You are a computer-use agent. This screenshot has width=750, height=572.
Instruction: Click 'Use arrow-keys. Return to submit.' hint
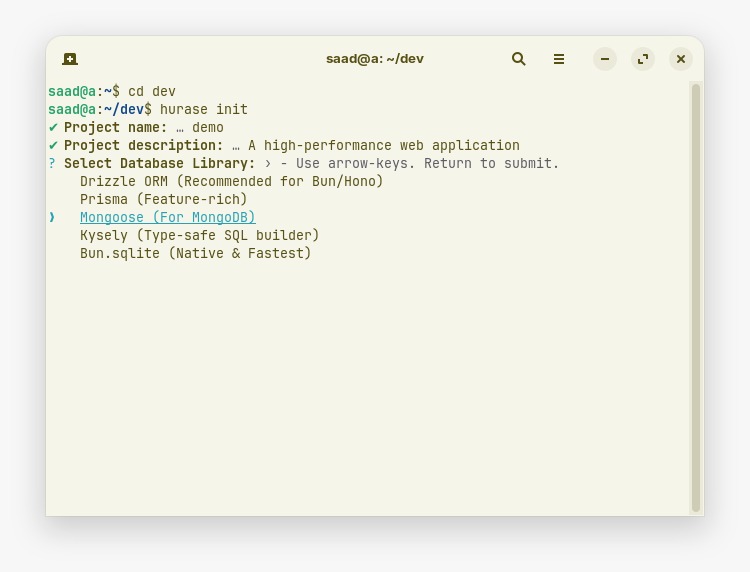tap(427, 164)
